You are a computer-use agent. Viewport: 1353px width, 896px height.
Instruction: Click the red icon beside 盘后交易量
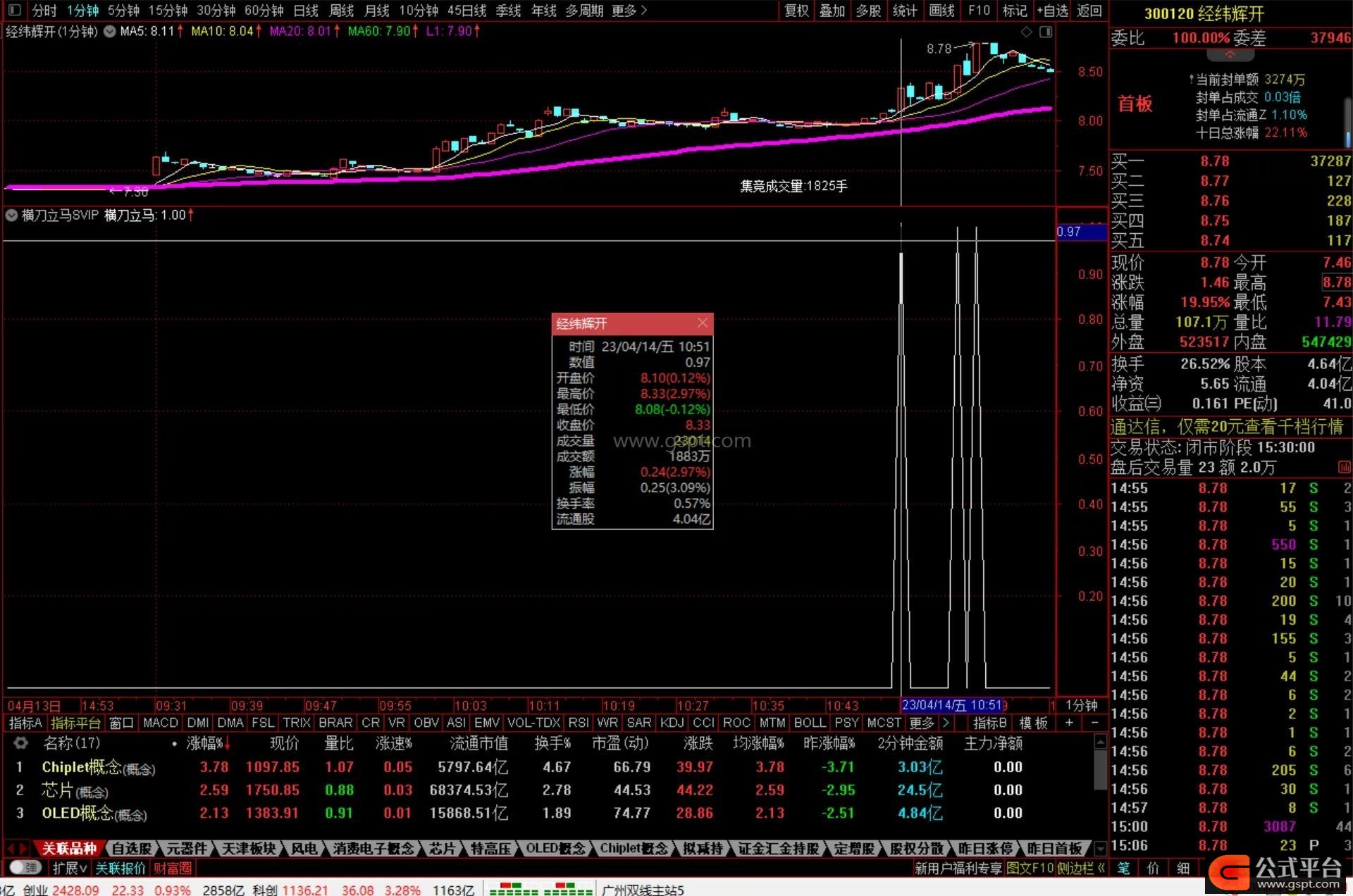coord(1344,467)
